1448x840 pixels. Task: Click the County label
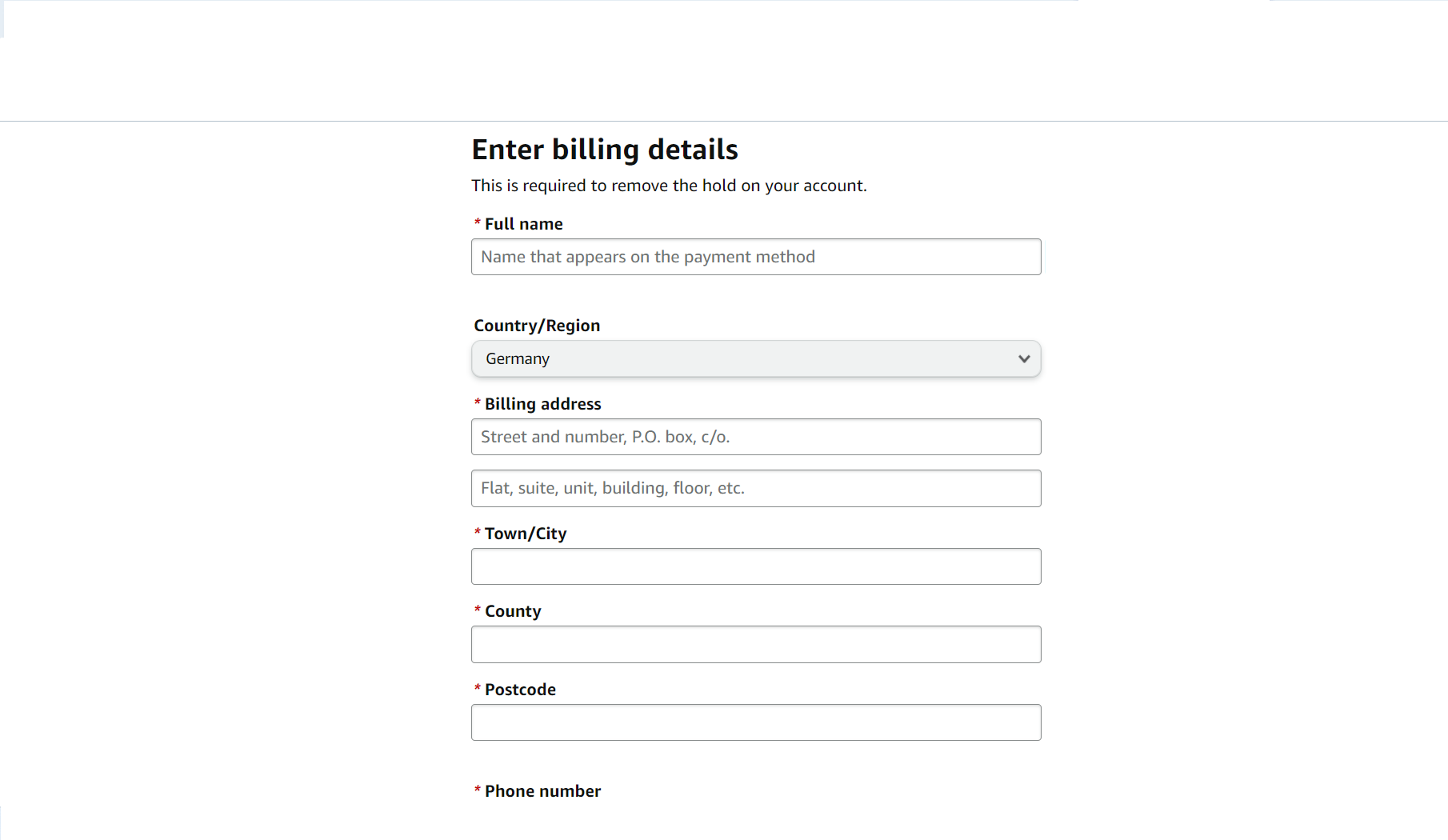[x=513, y=611]
